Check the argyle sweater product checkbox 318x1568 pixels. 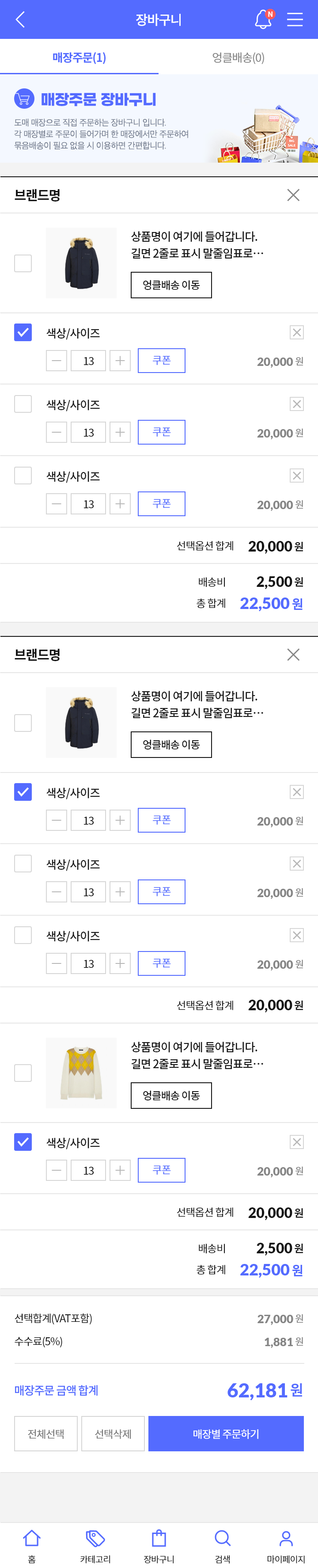[23, 1073]
